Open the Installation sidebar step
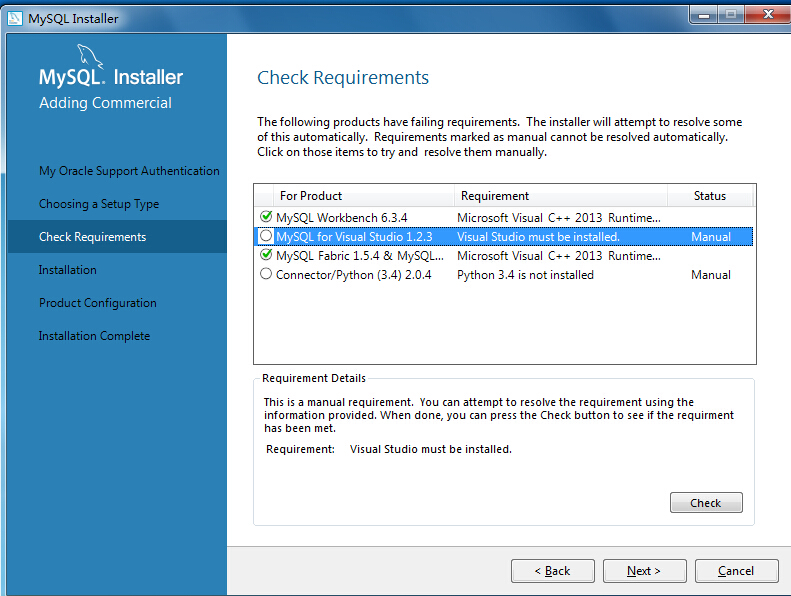Viewport: 791px width, 596px height. pyautogui.click(x=68, y=270)
